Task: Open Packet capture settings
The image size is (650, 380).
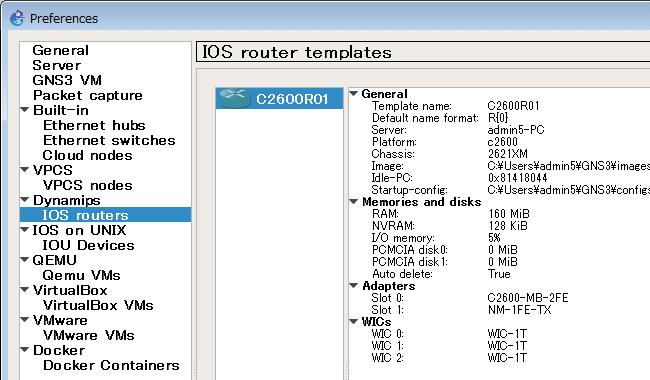Action: (88, 95)
